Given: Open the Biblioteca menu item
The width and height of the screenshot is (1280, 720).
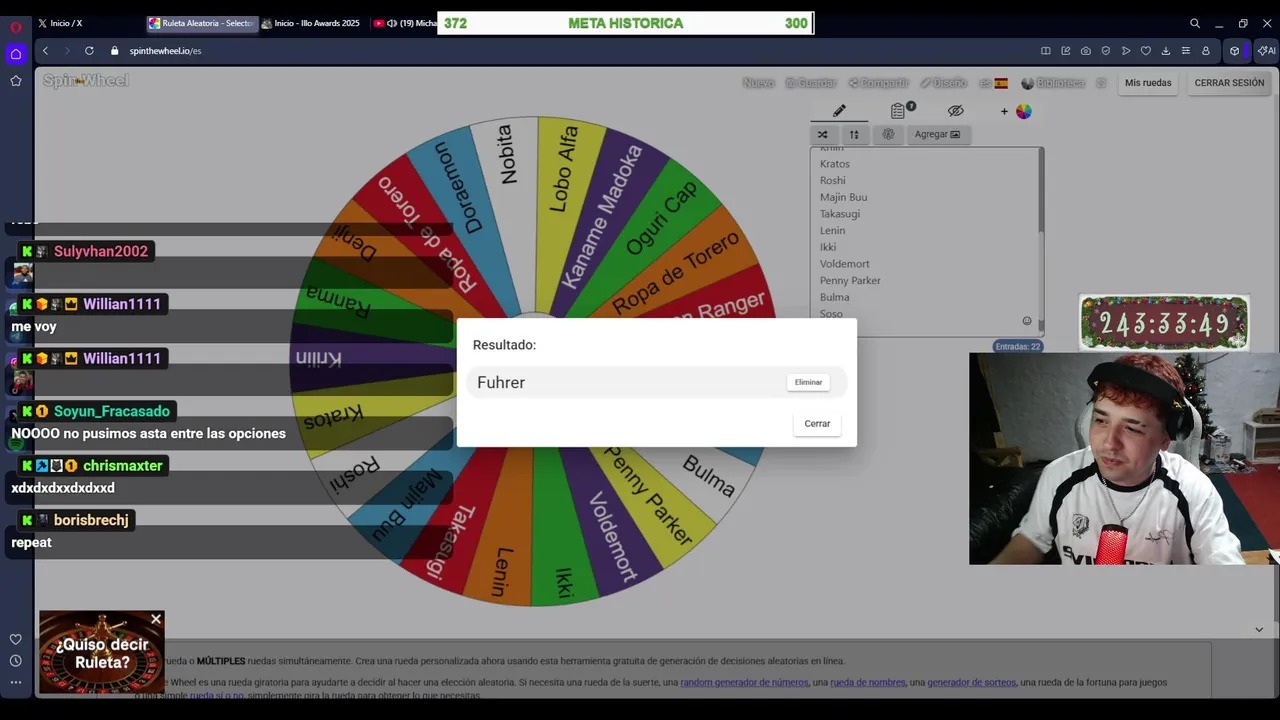Looking at the screenshot, I should pos(1053,83).
